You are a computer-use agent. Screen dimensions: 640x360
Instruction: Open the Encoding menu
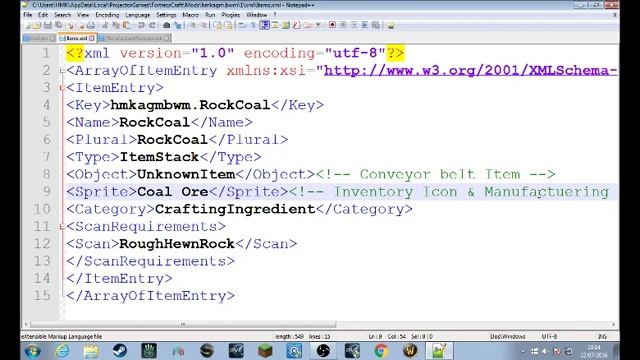tap(107, 15)
